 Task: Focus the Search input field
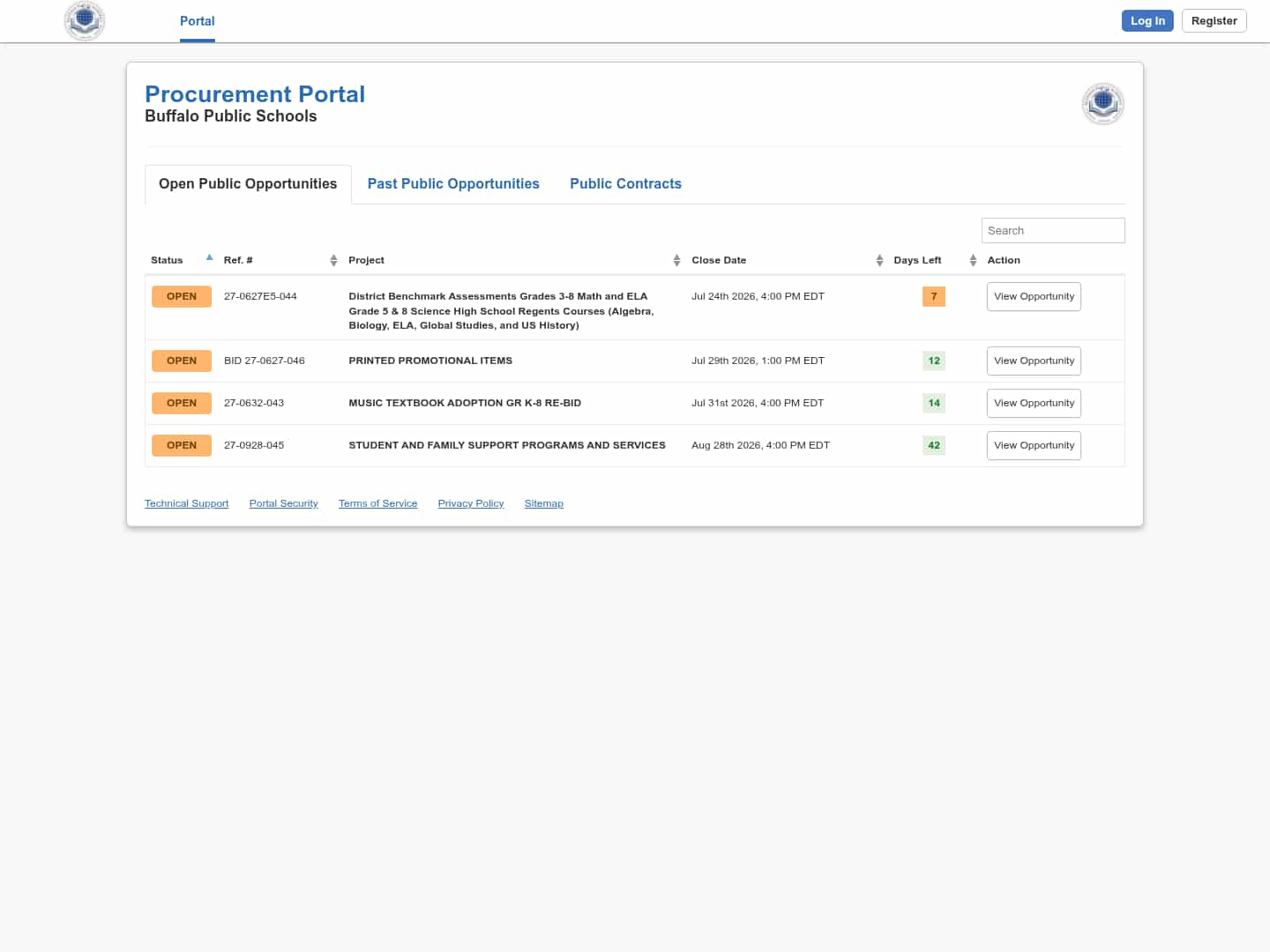pyautogui.click(x=1053, y=230)
